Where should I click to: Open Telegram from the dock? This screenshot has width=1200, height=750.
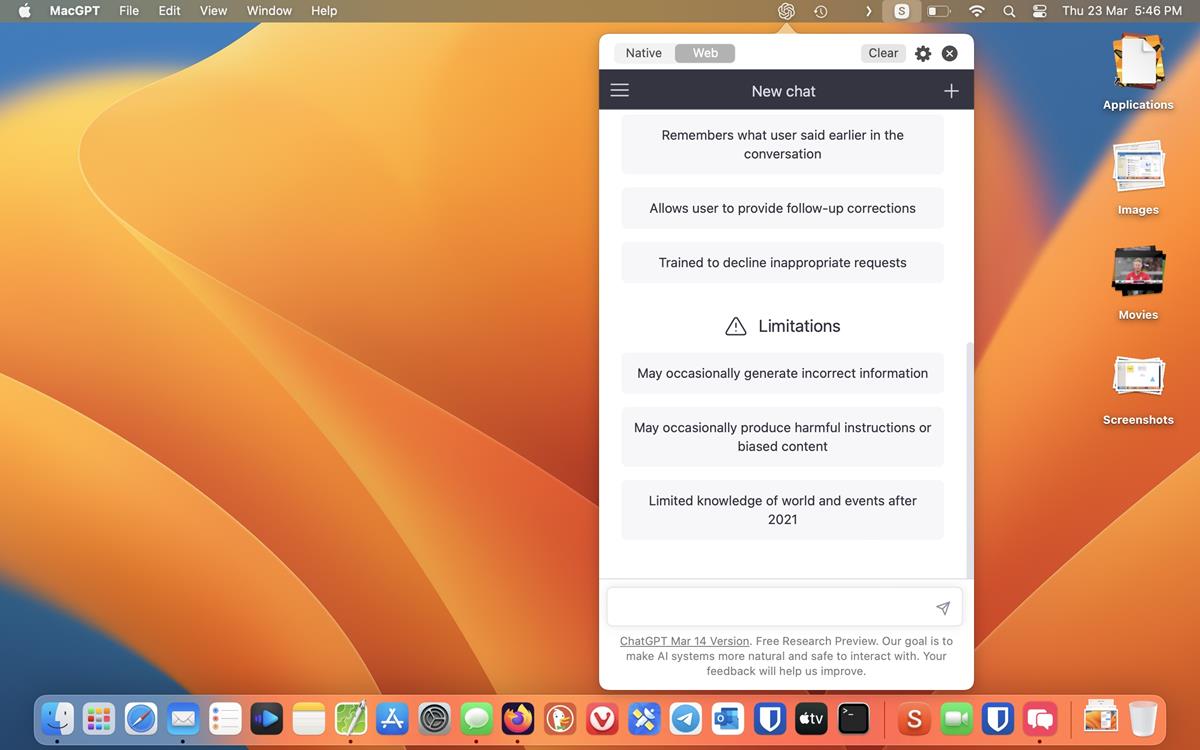pos(685,718)
